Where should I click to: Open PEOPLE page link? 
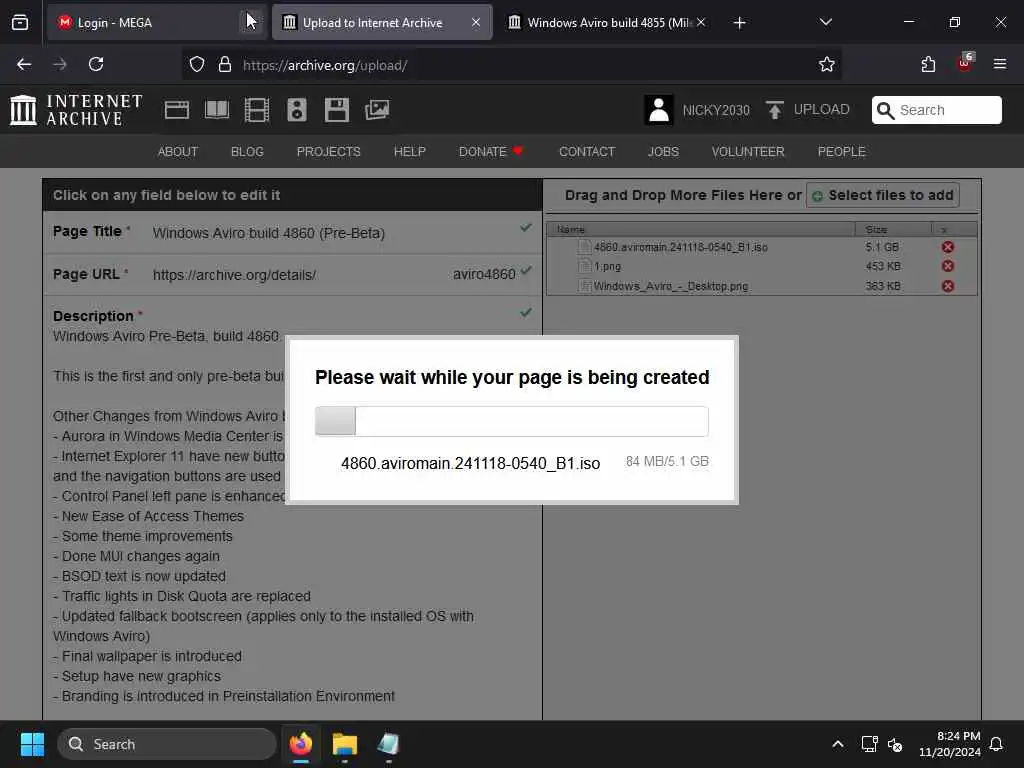coord(842,152)
